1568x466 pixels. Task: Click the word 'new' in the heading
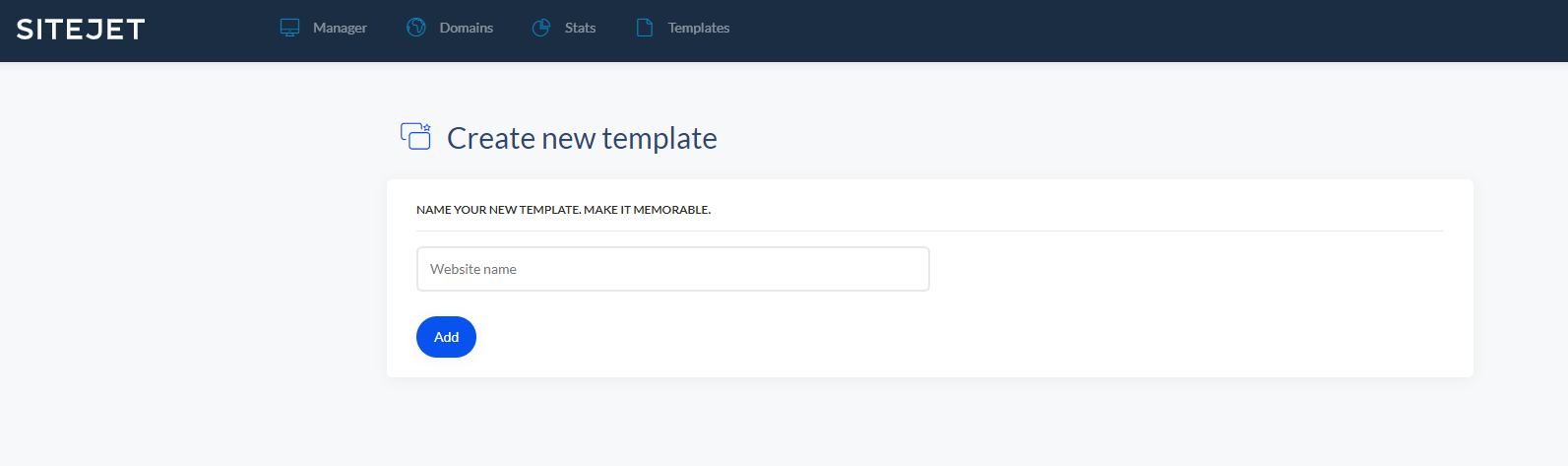[569, 138]
